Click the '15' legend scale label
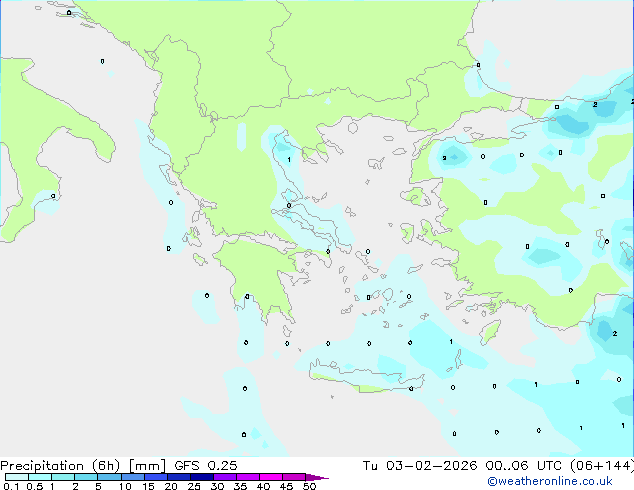The width and height of the screenshot is (634, 490). (148, 486)
